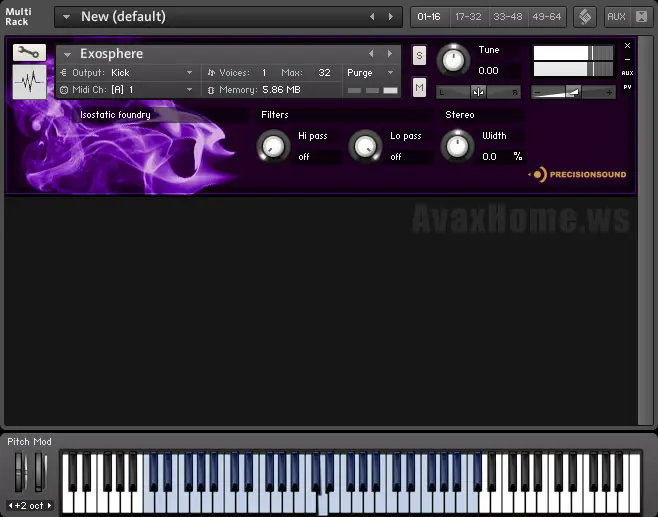
Task: Click the volume plus icon
Action: (x=609, y=92)
